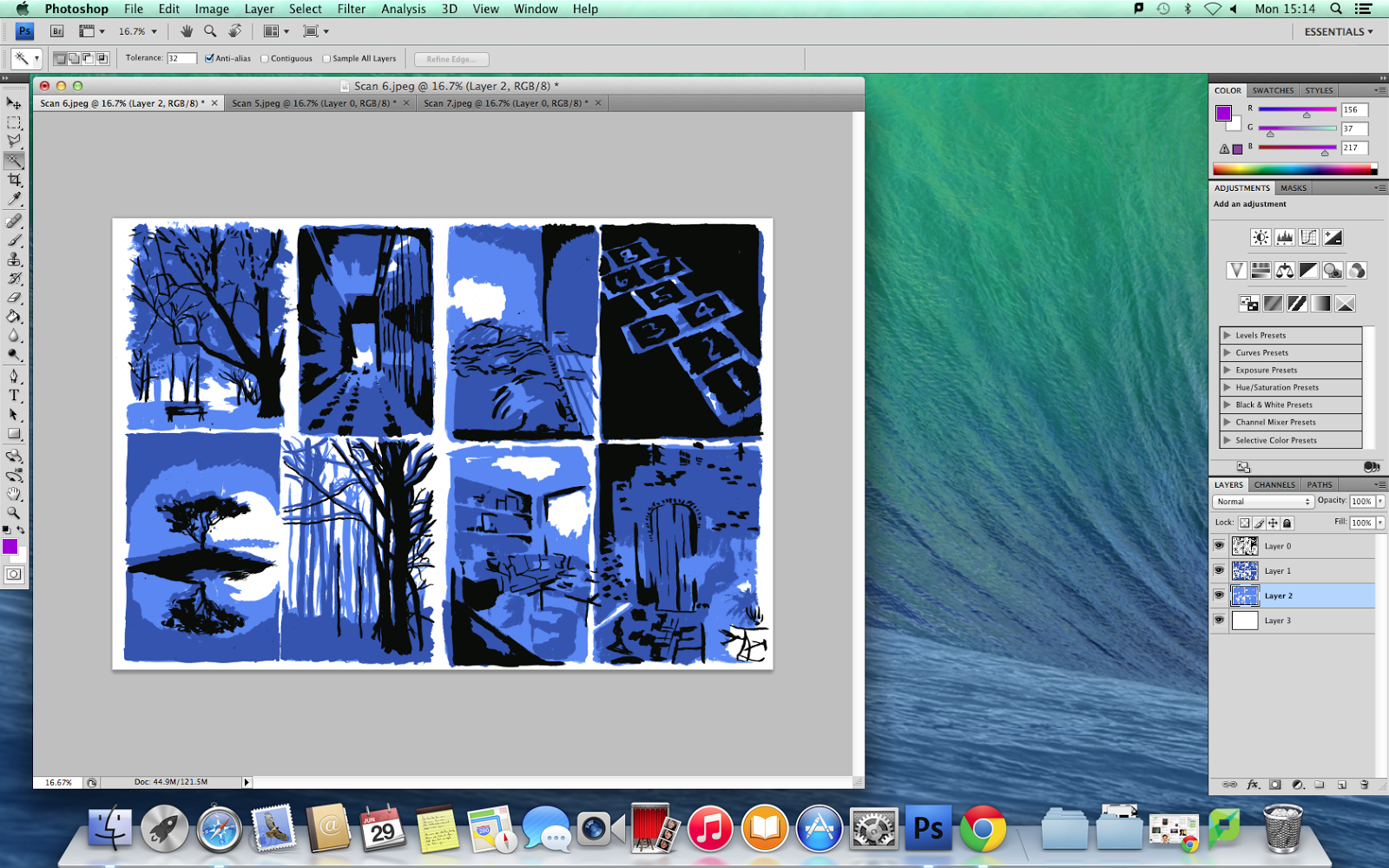Add a Vibrance adjustment
The width and height of the screenshot is (1389, 868).
point(1236,271)
